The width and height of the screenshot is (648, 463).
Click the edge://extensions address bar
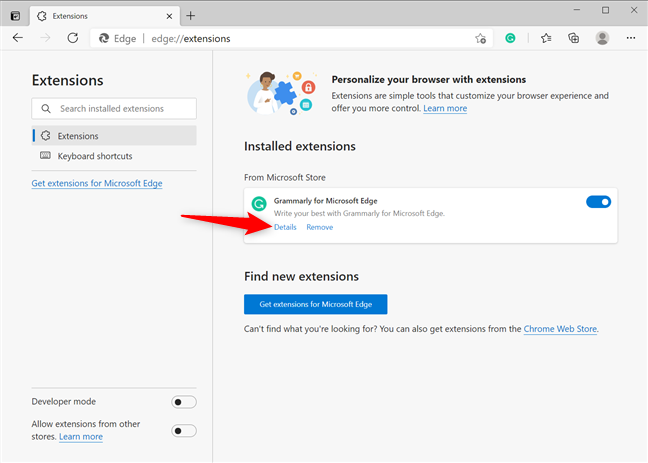point(289,38)
